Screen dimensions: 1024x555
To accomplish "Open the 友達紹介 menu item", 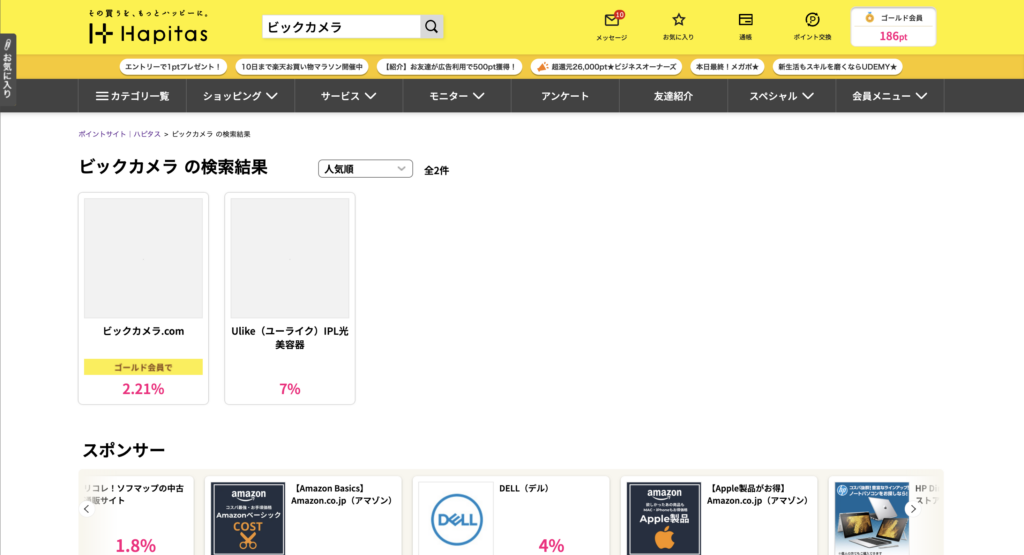I will 673,96.
